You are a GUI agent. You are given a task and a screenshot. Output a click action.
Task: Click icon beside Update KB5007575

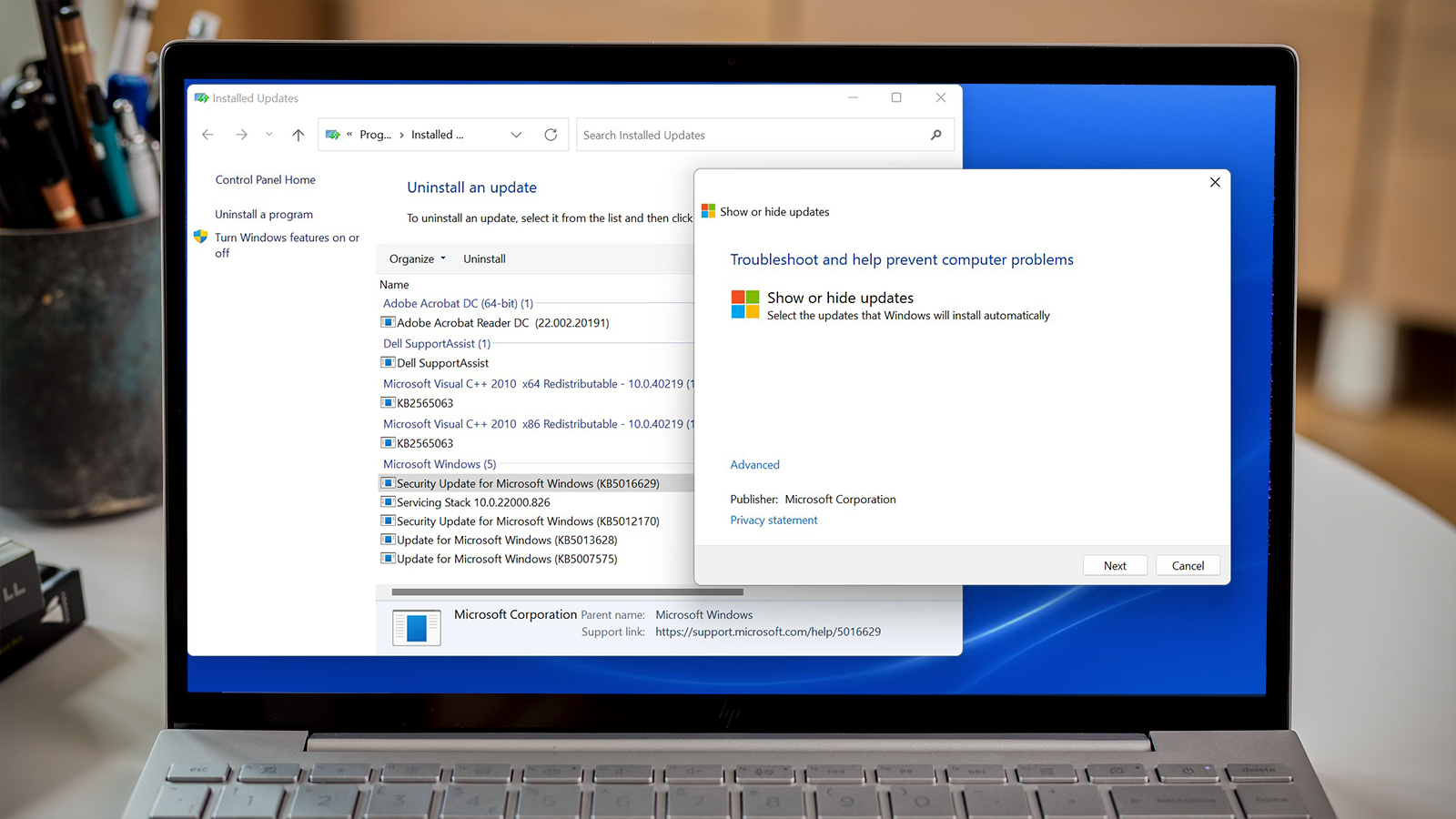388,559
